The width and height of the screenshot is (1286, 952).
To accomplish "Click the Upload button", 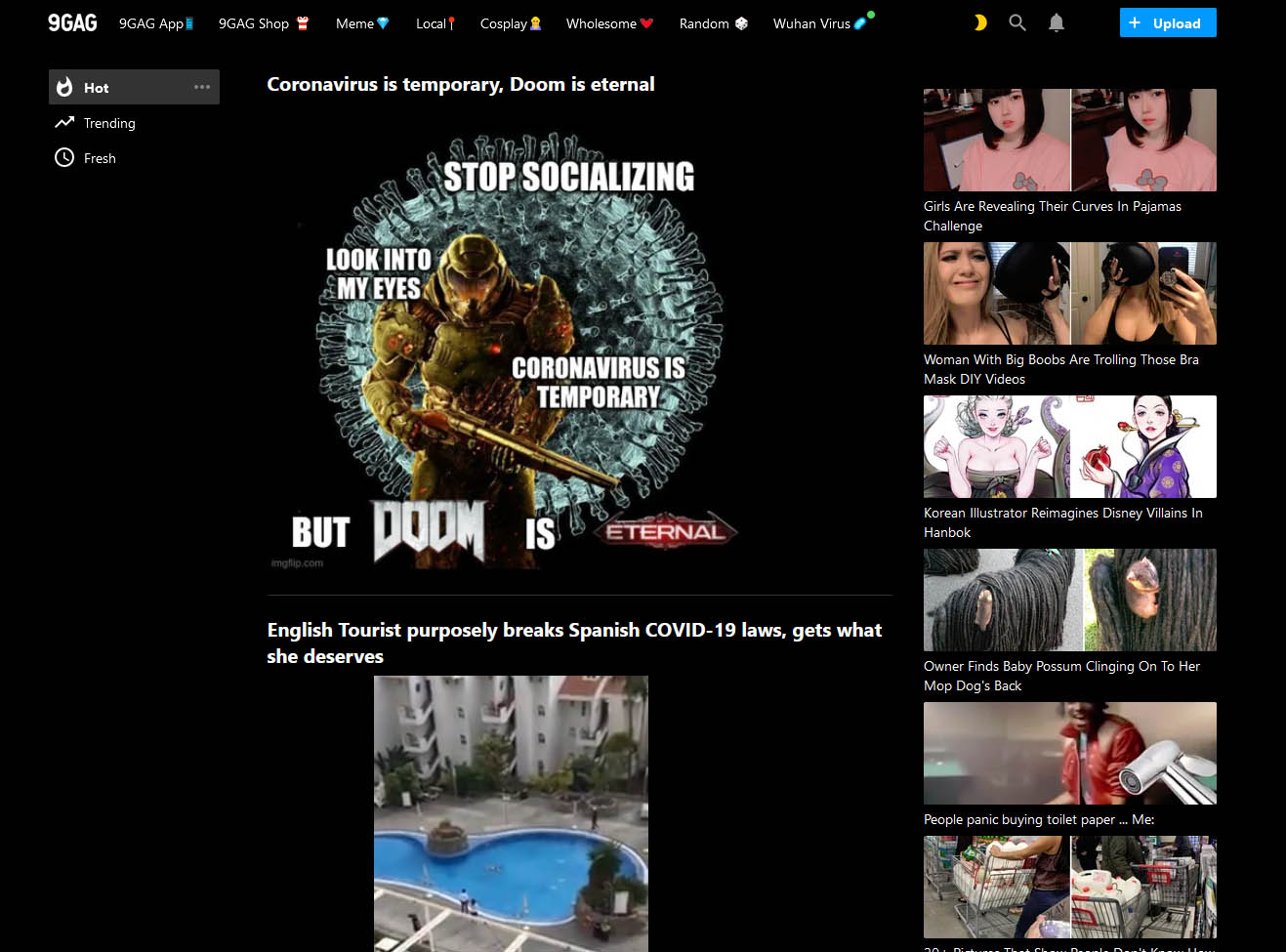I will tap(1168, 22).
